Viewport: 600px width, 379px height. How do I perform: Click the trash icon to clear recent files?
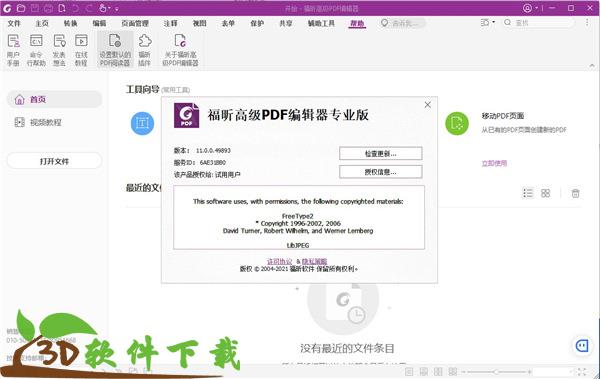pos(576,193)
